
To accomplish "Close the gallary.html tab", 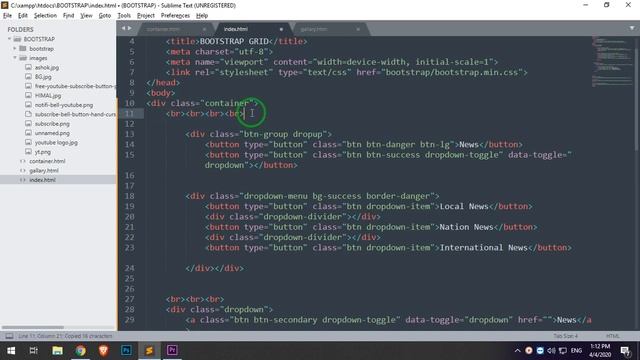I will (358, 29).
